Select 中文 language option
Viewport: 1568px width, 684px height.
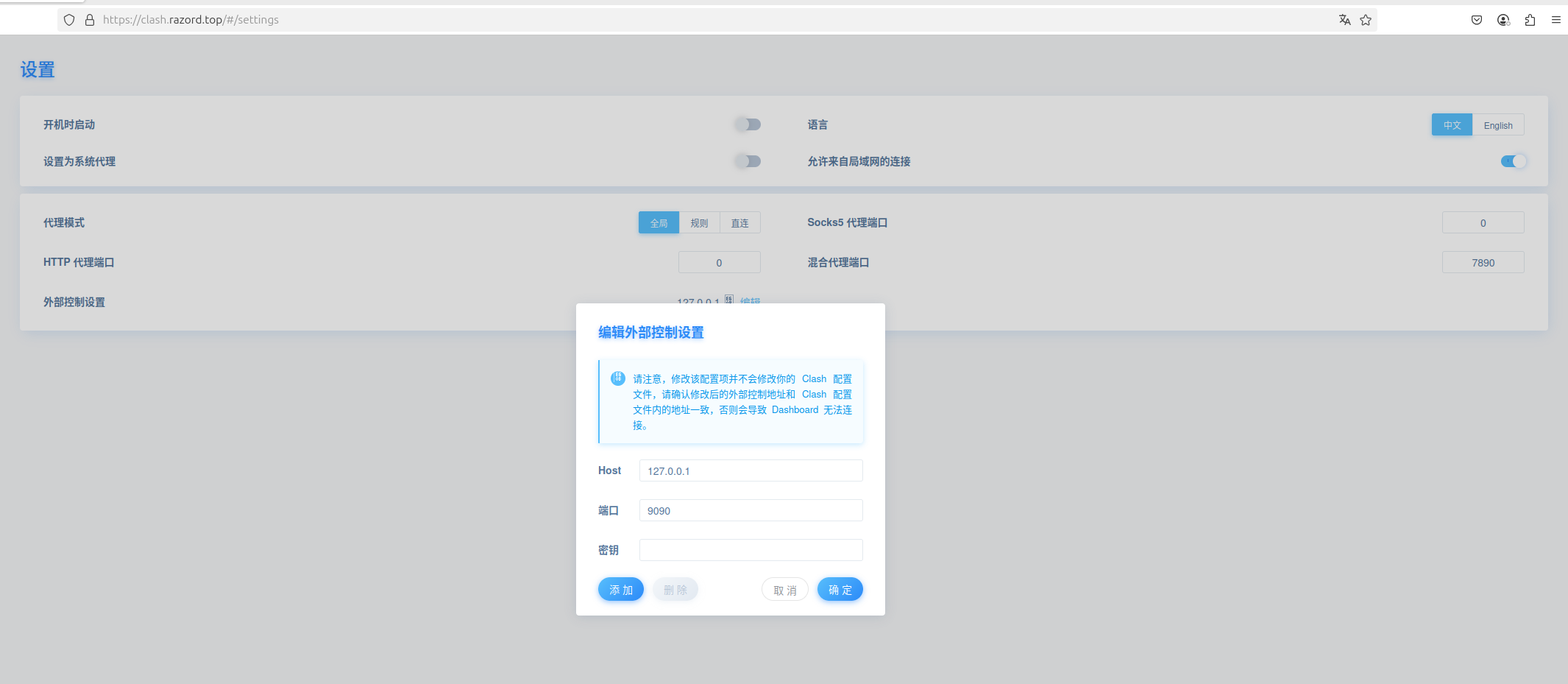(x=1452, y=125)
